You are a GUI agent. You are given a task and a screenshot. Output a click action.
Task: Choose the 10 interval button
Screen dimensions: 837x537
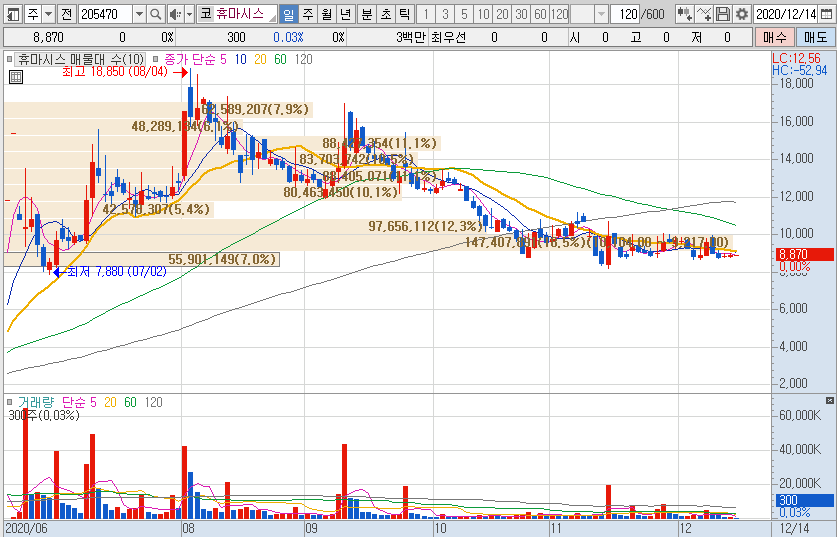coord(484,14)
